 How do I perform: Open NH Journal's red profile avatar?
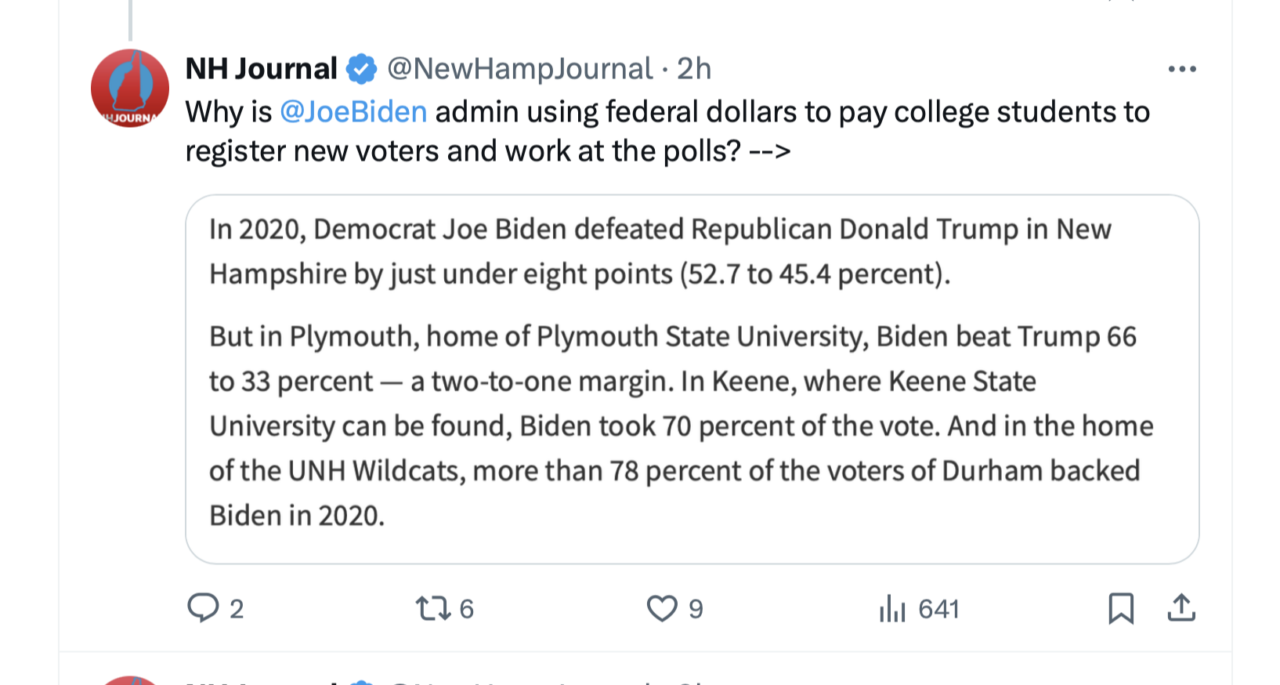coord(130,88)
